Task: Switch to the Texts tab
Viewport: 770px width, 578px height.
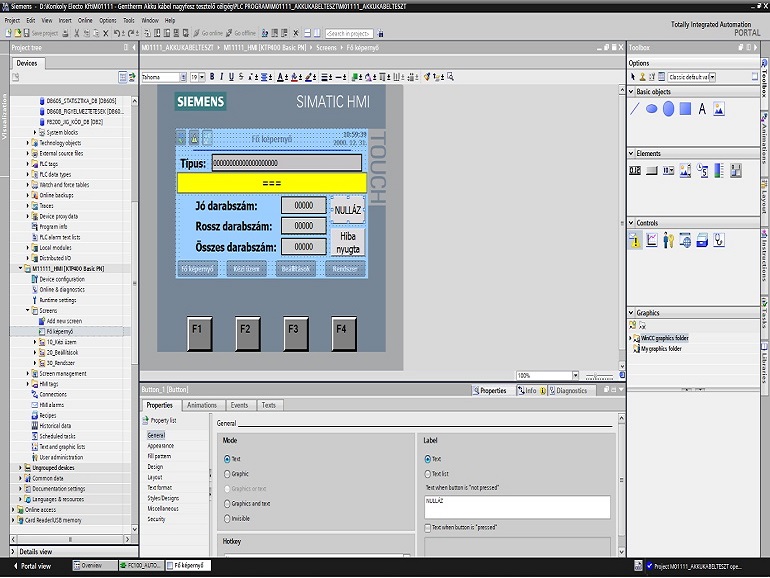Action: (x=269, y=405)
